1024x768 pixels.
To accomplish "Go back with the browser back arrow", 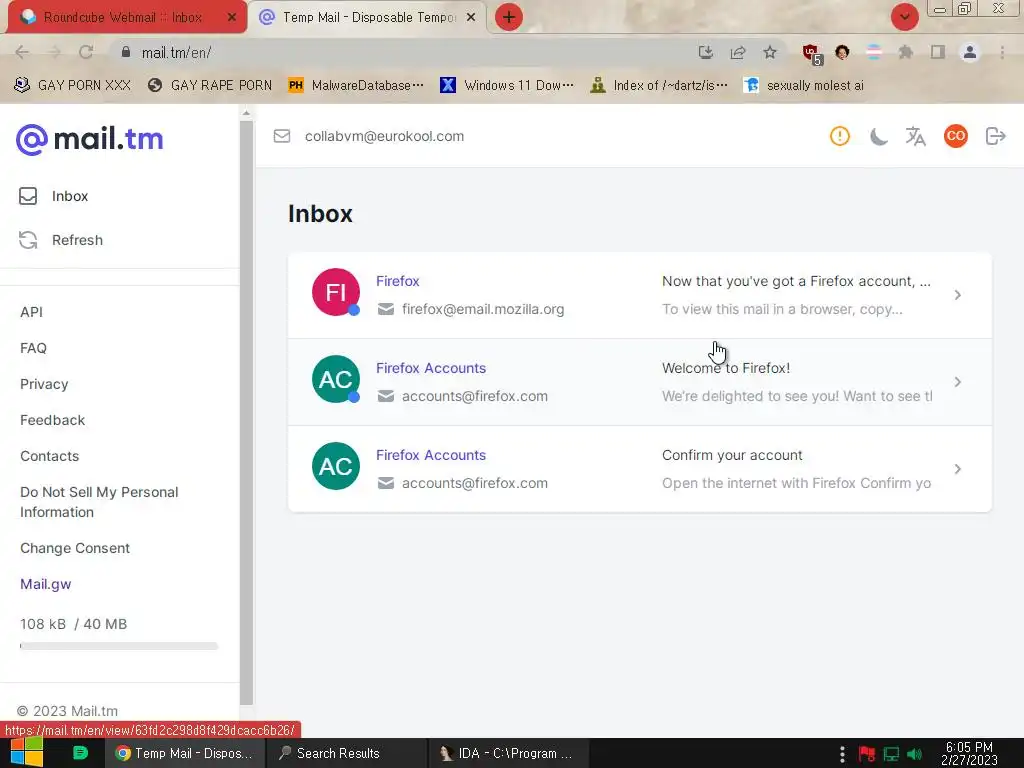I will [22, 52].
